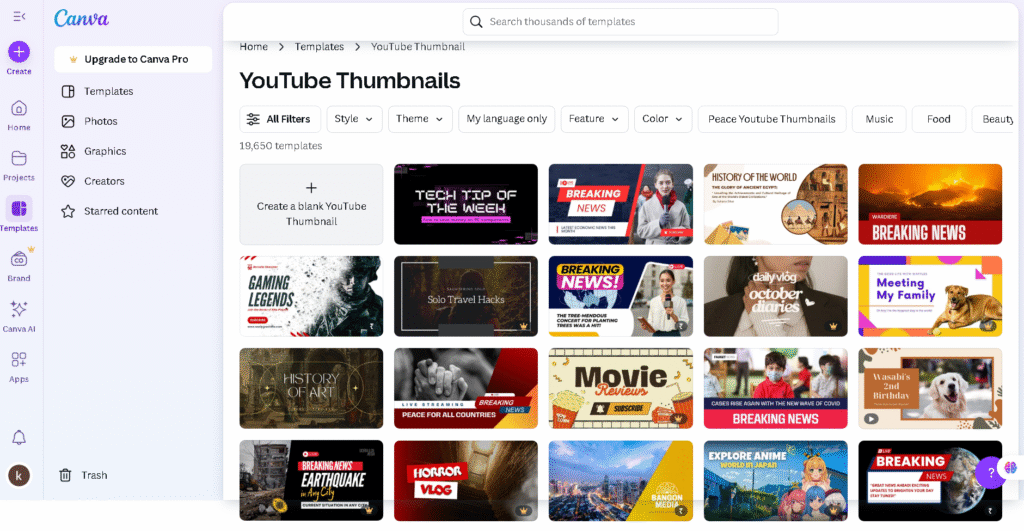Open the All Filters button
This screenshot has width=1024, height=531.
[280, 119]
